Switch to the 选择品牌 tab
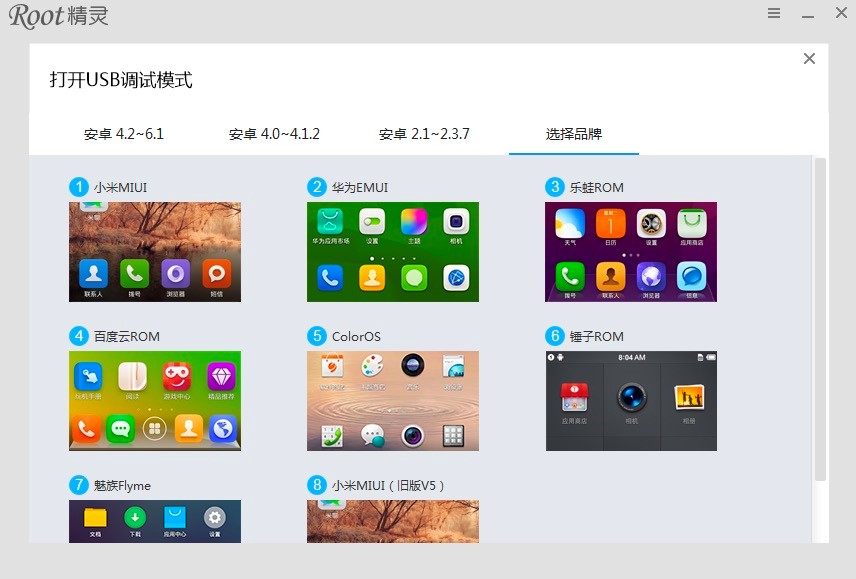This screenshot has height=579, width=856. (573, 131)
